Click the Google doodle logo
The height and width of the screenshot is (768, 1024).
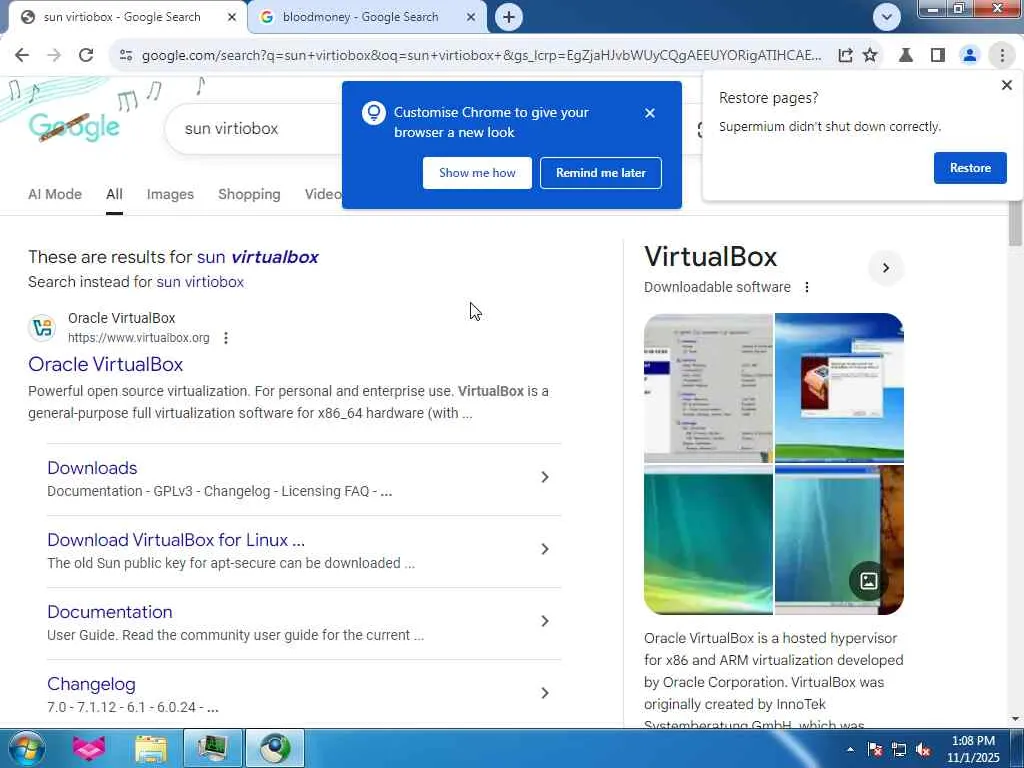click(x=74, y=127)
